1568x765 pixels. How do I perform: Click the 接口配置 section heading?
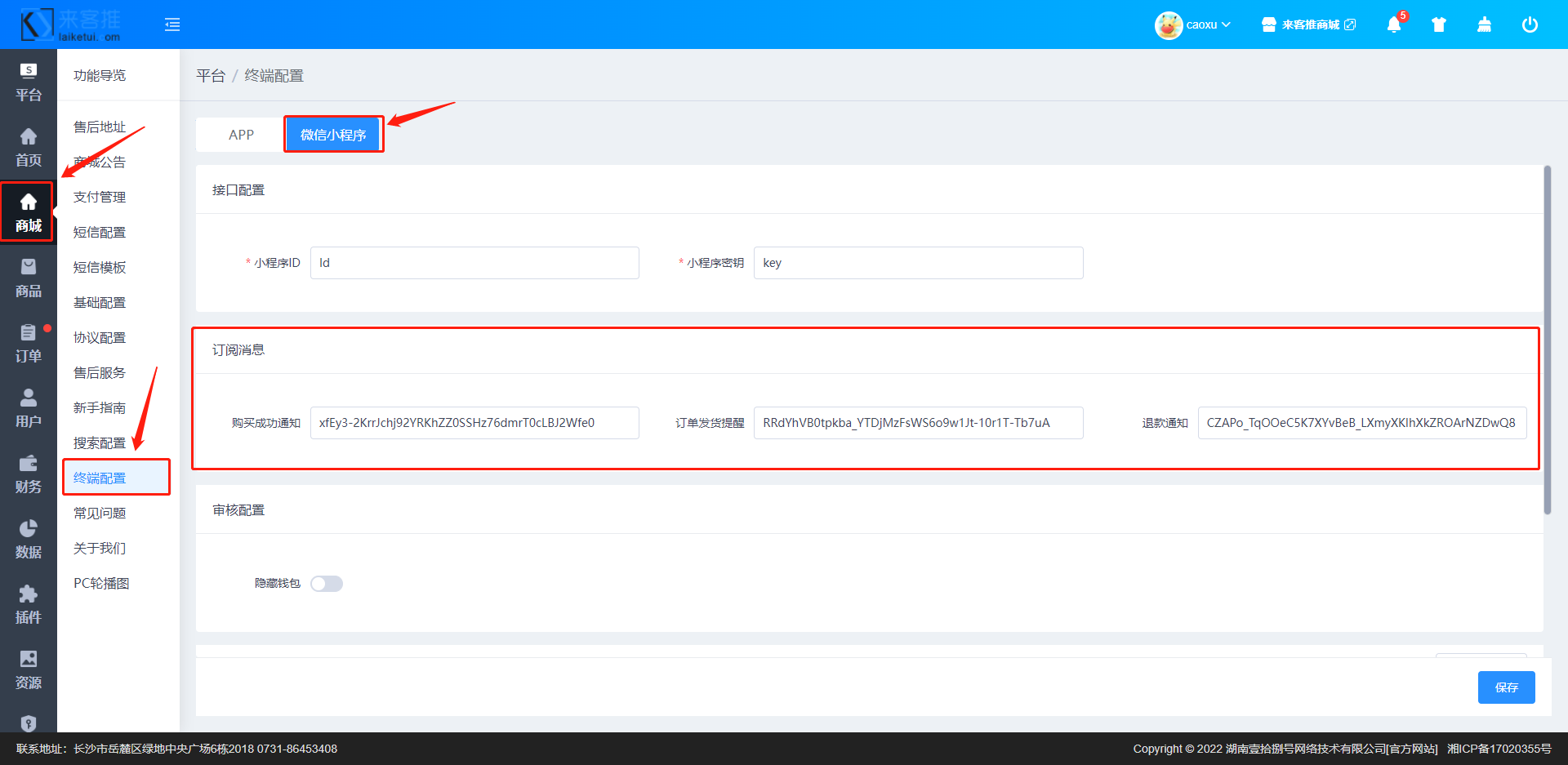[238, 190]
